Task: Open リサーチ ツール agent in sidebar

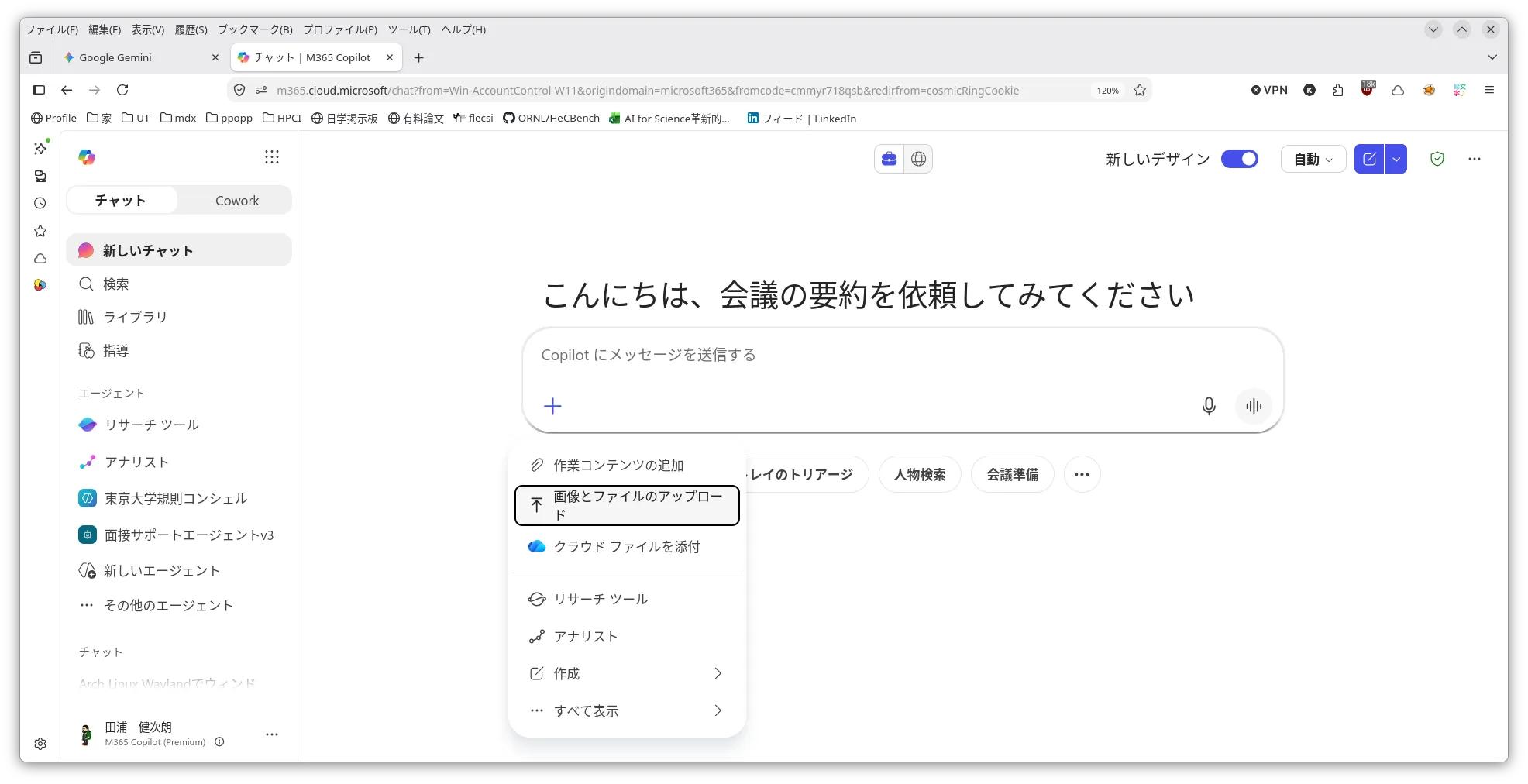Action: click(179, 425)
